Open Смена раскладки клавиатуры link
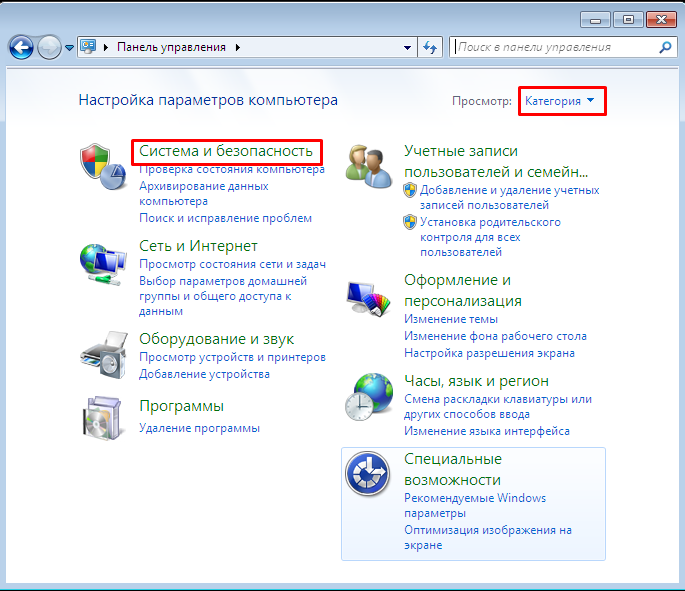The height and width of the screenshot is (591, 685). pos(498,407)
